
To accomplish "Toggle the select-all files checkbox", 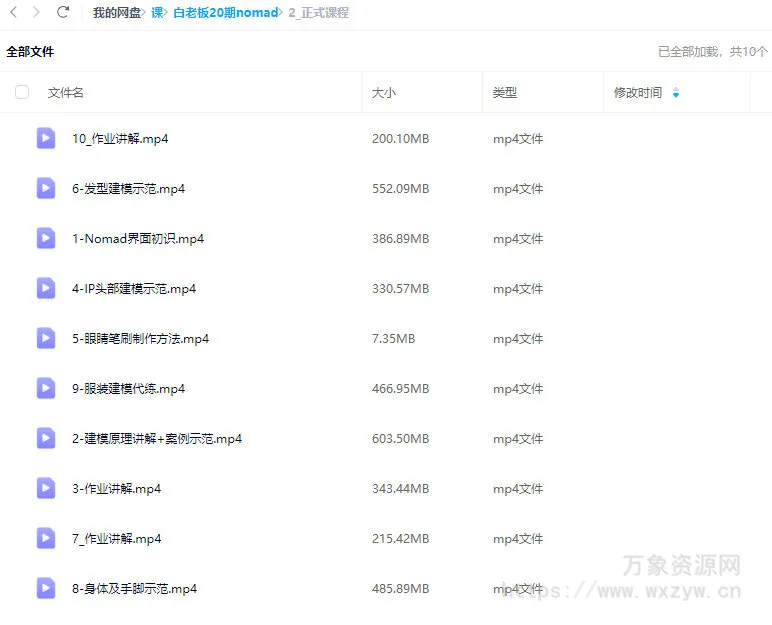I will (22, 92).
